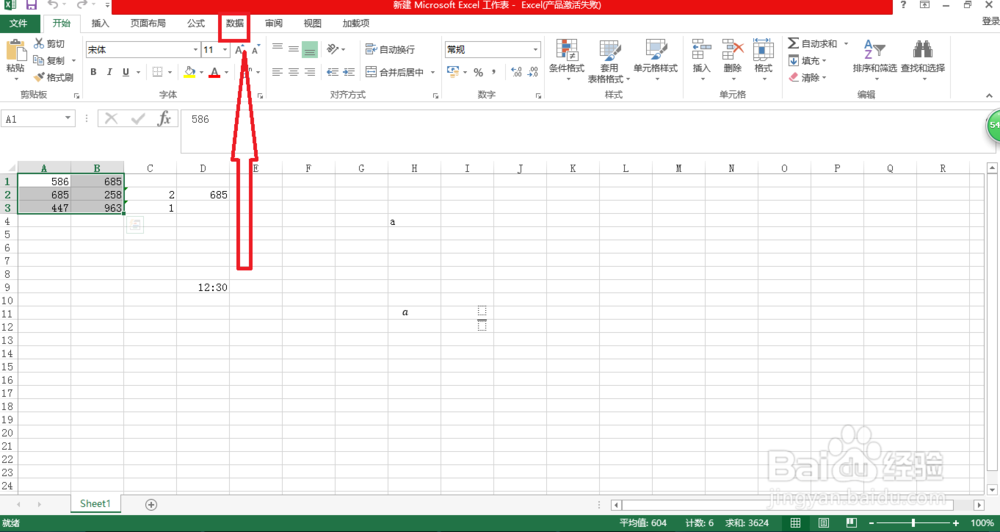Click the Copy (复制) icon
The width and height of the screenshot is (1000, 532).
(39, 60)
